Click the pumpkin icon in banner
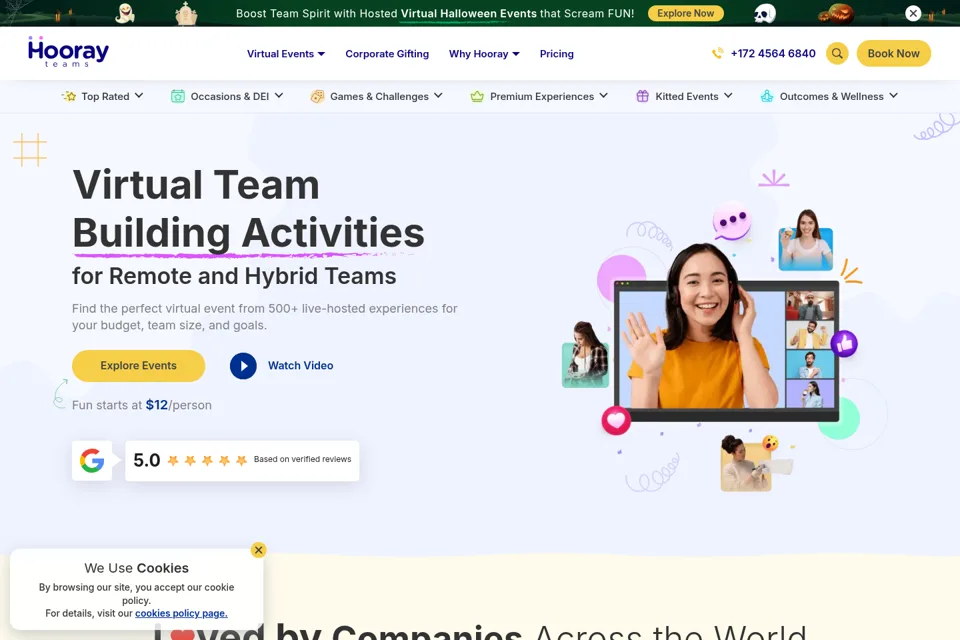 pos(836,13)
